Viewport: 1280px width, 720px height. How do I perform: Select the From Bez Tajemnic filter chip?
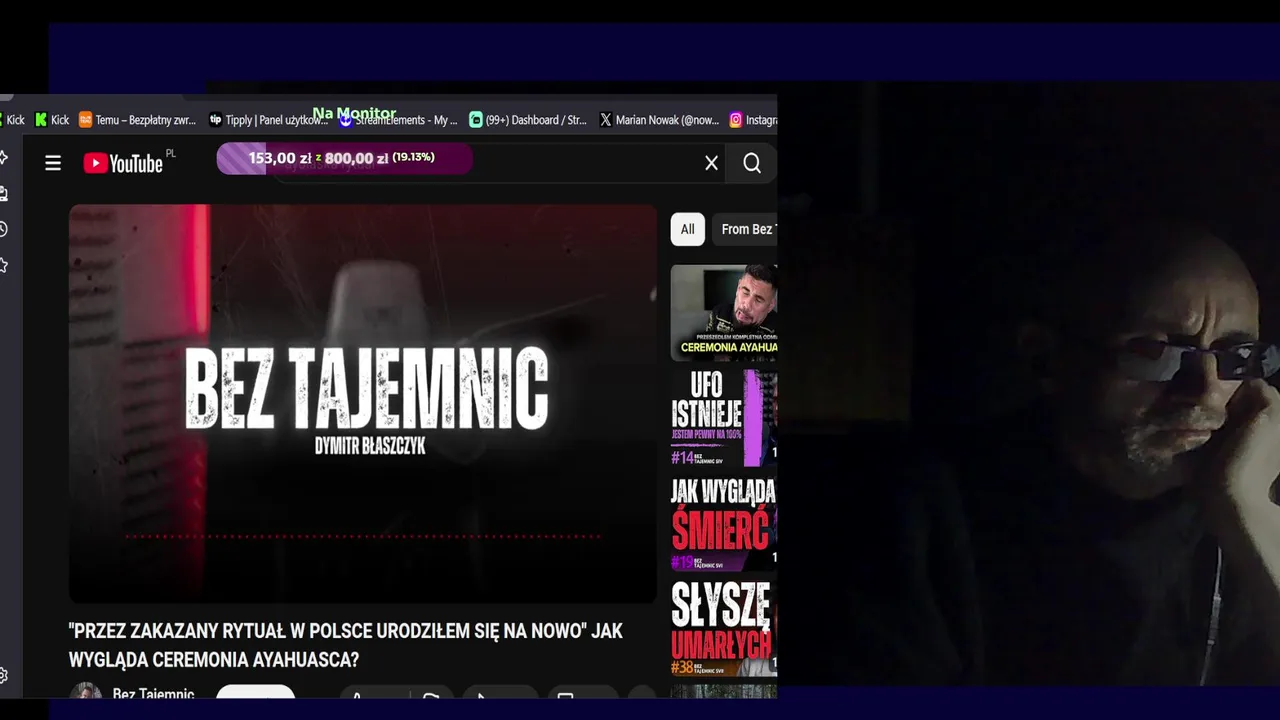(744, 229)
